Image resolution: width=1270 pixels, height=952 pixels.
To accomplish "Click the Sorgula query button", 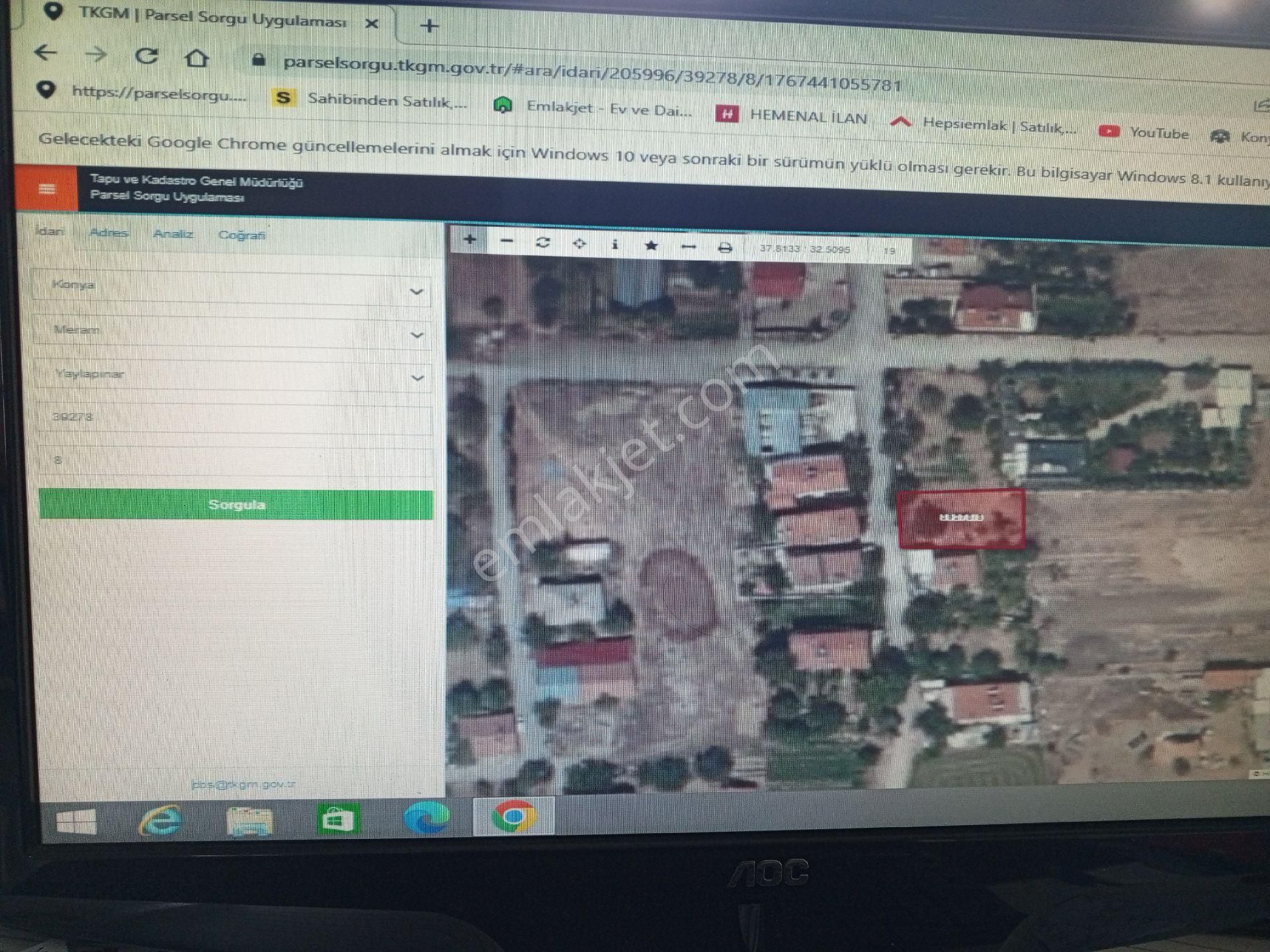I will pyautogui.click(x=236, y=504).
